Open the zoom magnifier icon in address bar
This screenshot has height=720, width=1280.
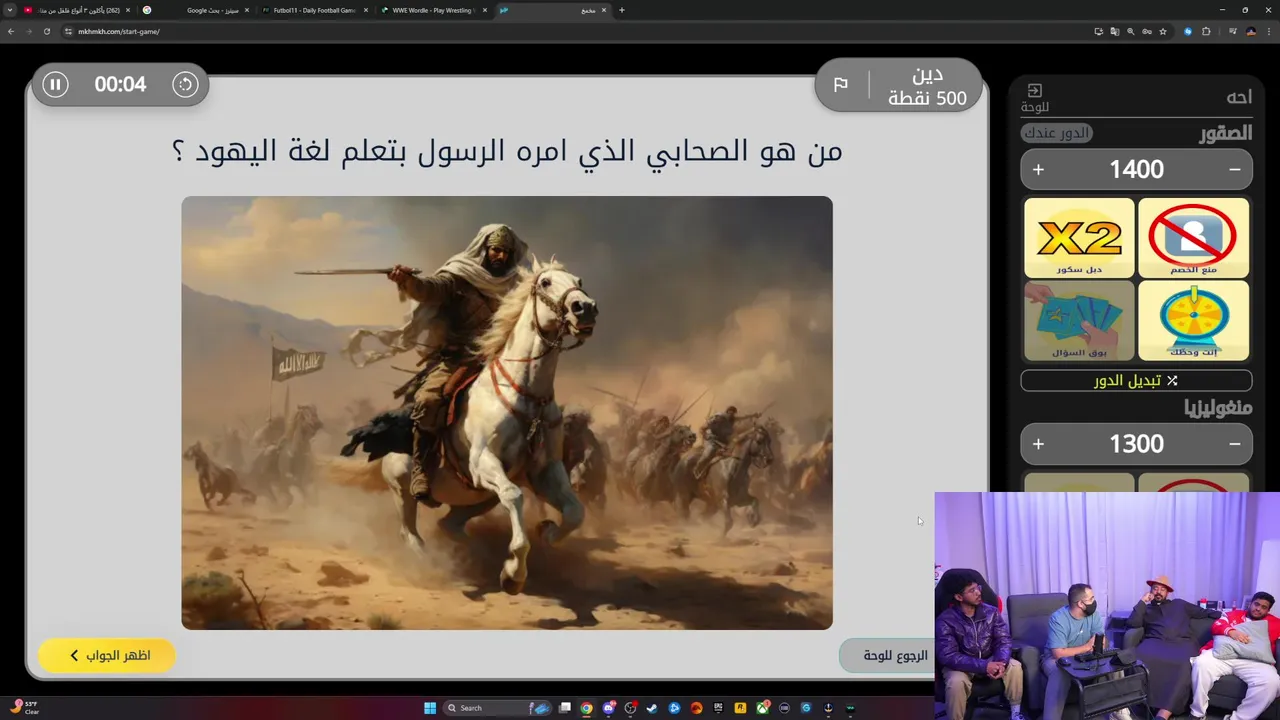coord(1131,31)
